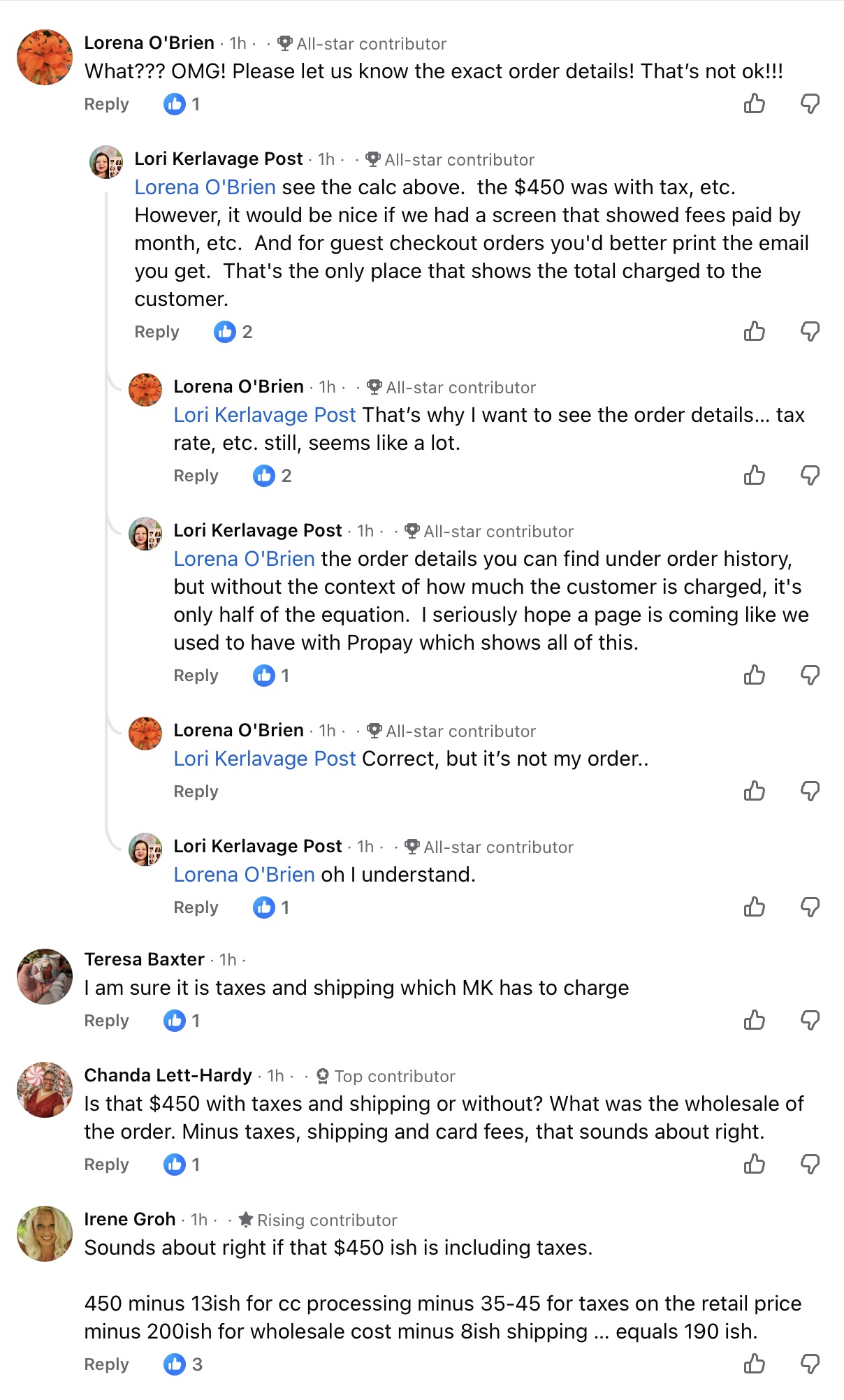Thumbs down 'Correct, but it's not my order' reply
Viewport: 844px width, 1400px height.
tap(810, 791)
